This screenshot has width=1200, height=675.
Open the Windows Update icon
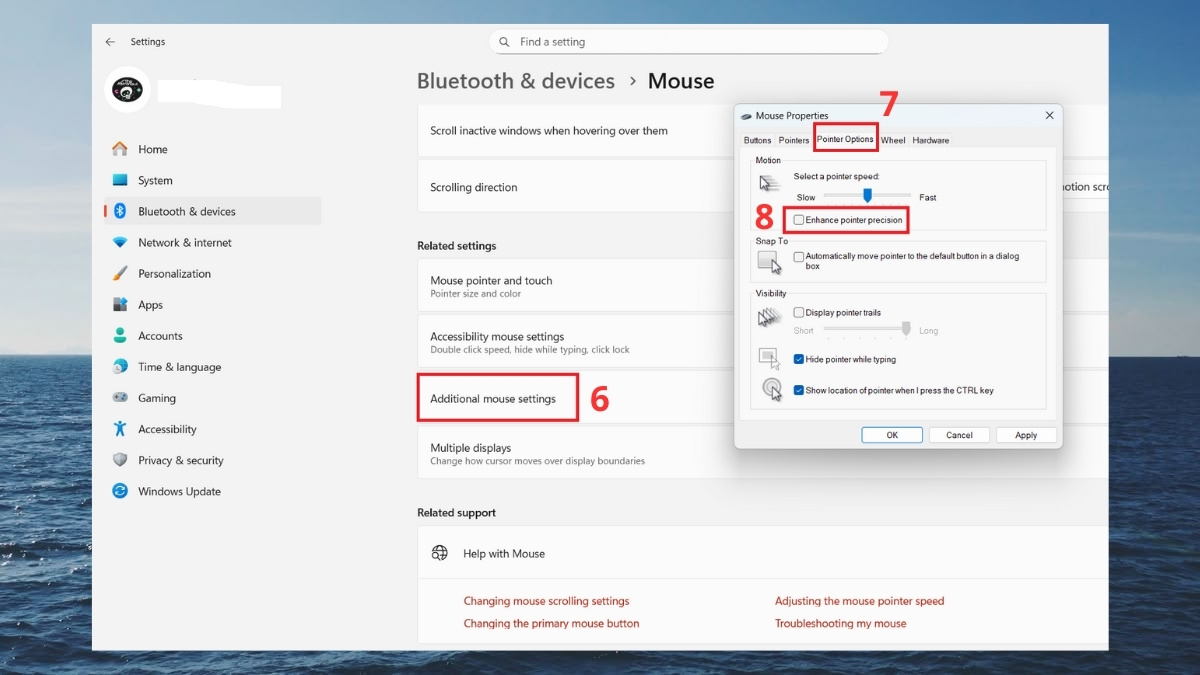tap(120, 491)
